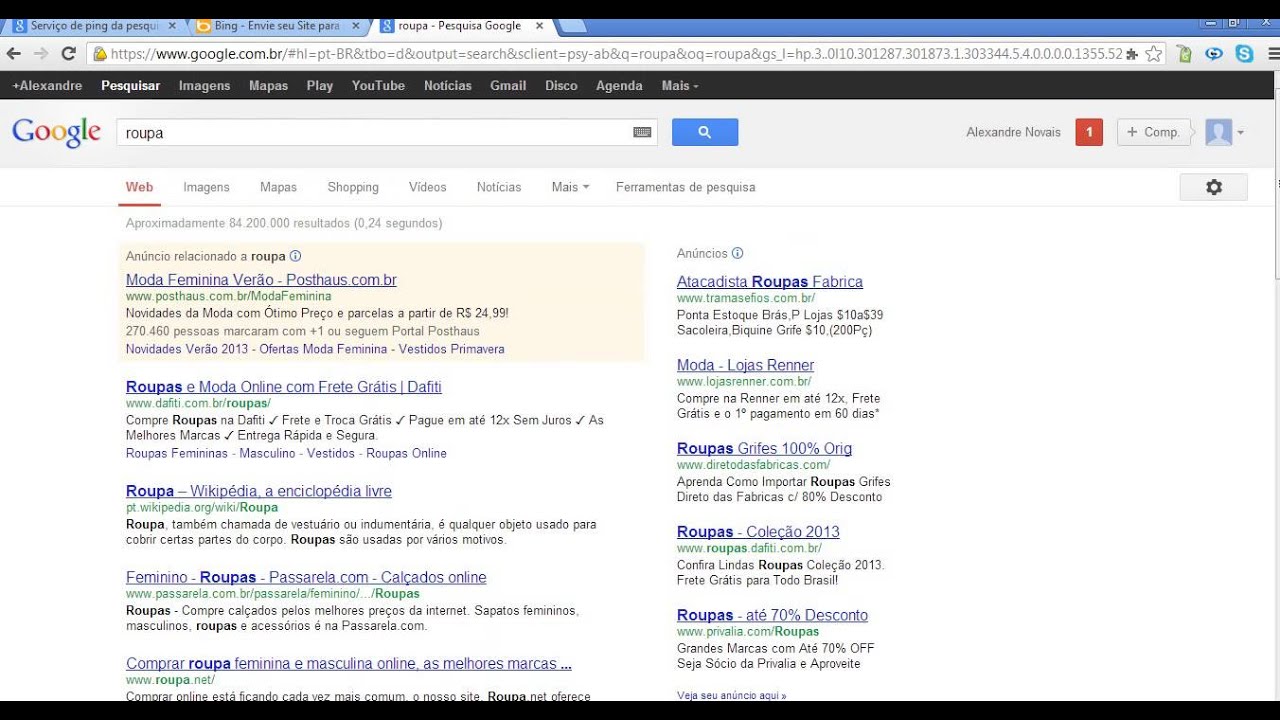Click the blue eye extension icon

[1214, 54]
